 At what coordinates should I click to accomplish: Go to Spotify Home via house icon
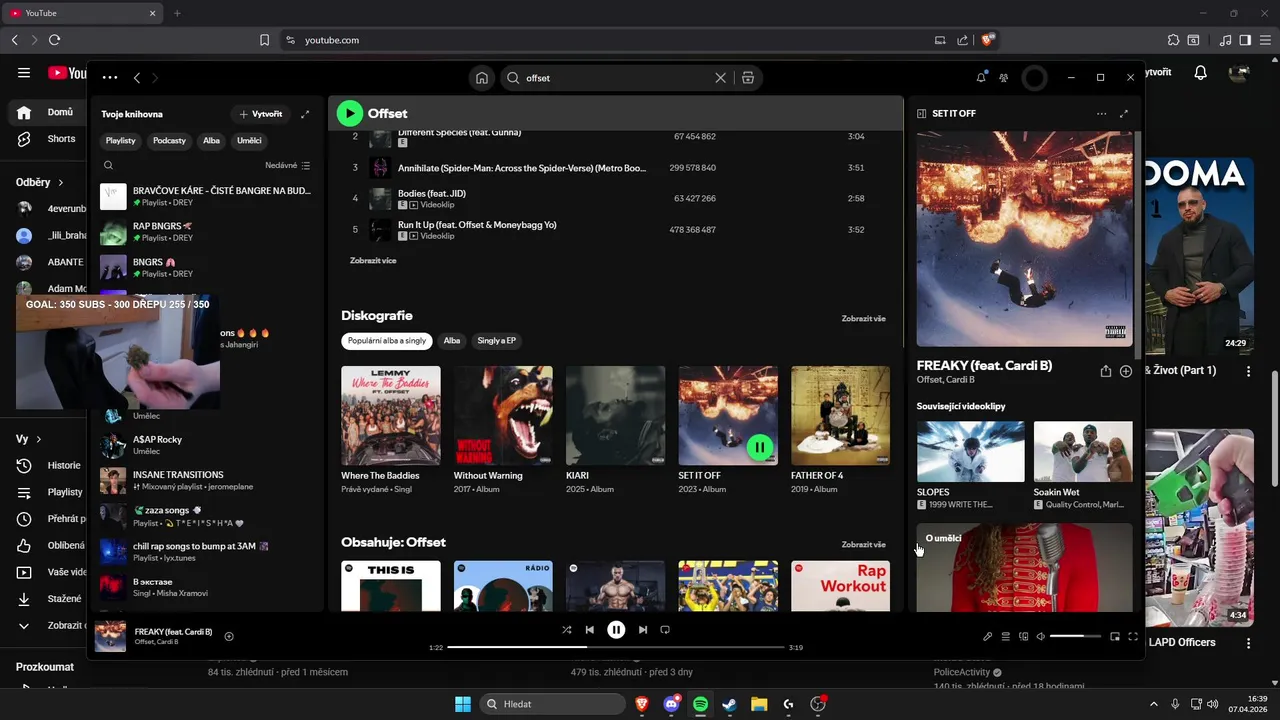(482, 78)
